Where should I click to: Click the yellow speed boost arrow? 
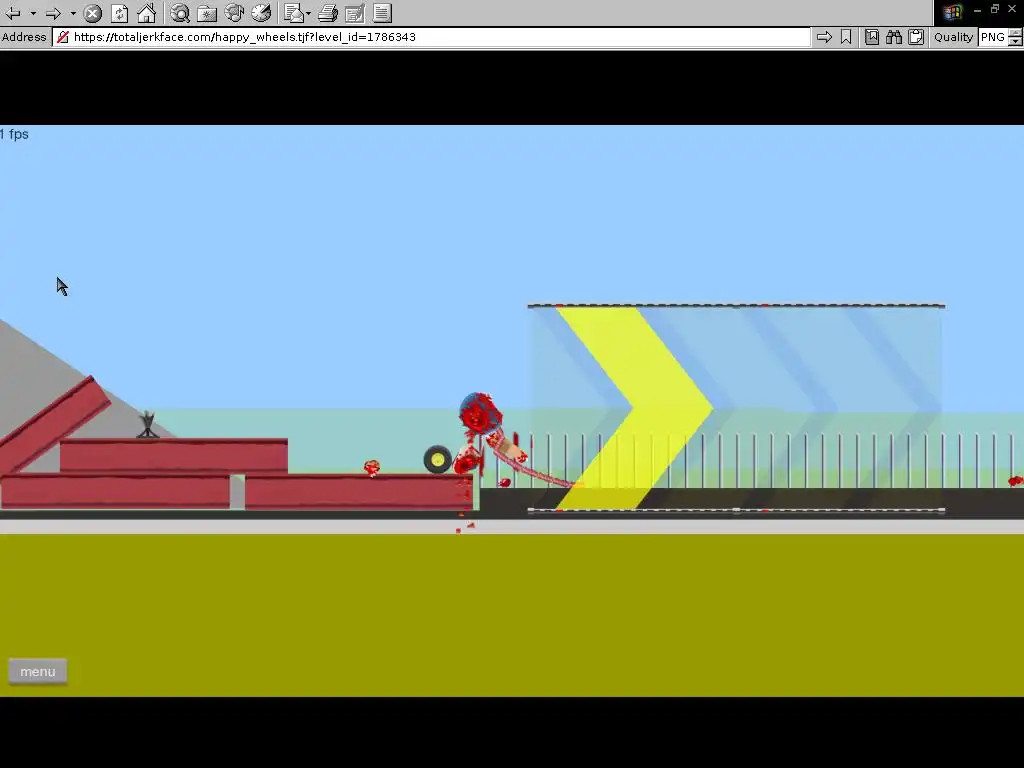tap(637, 409)
